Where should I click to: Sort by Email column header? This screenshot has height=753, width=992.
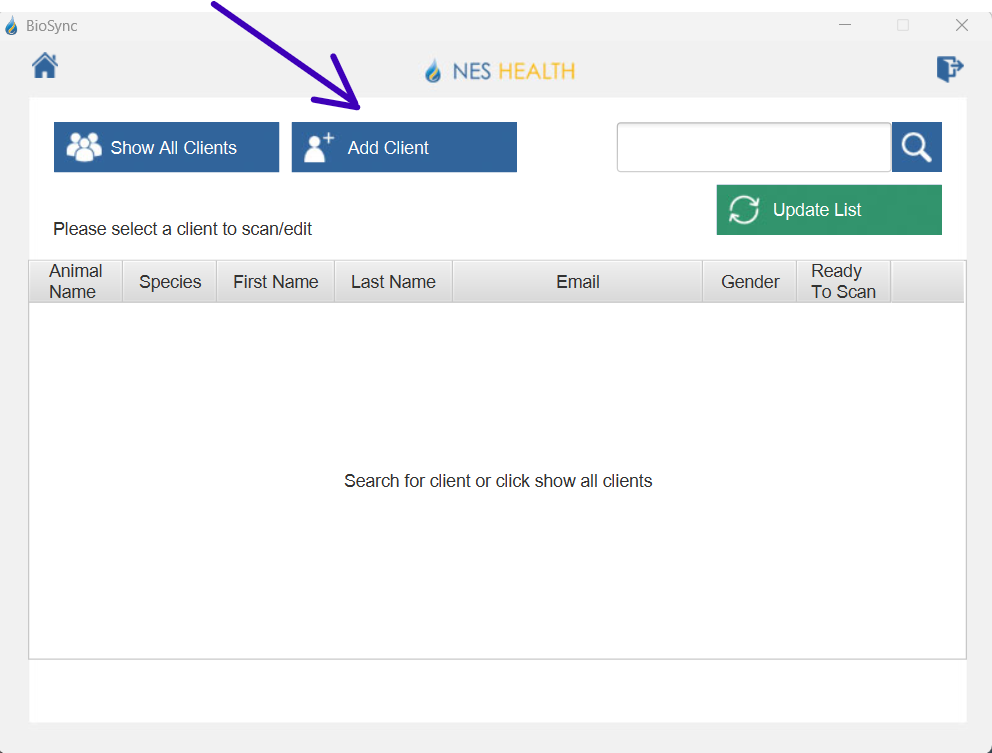pos(578,281)
